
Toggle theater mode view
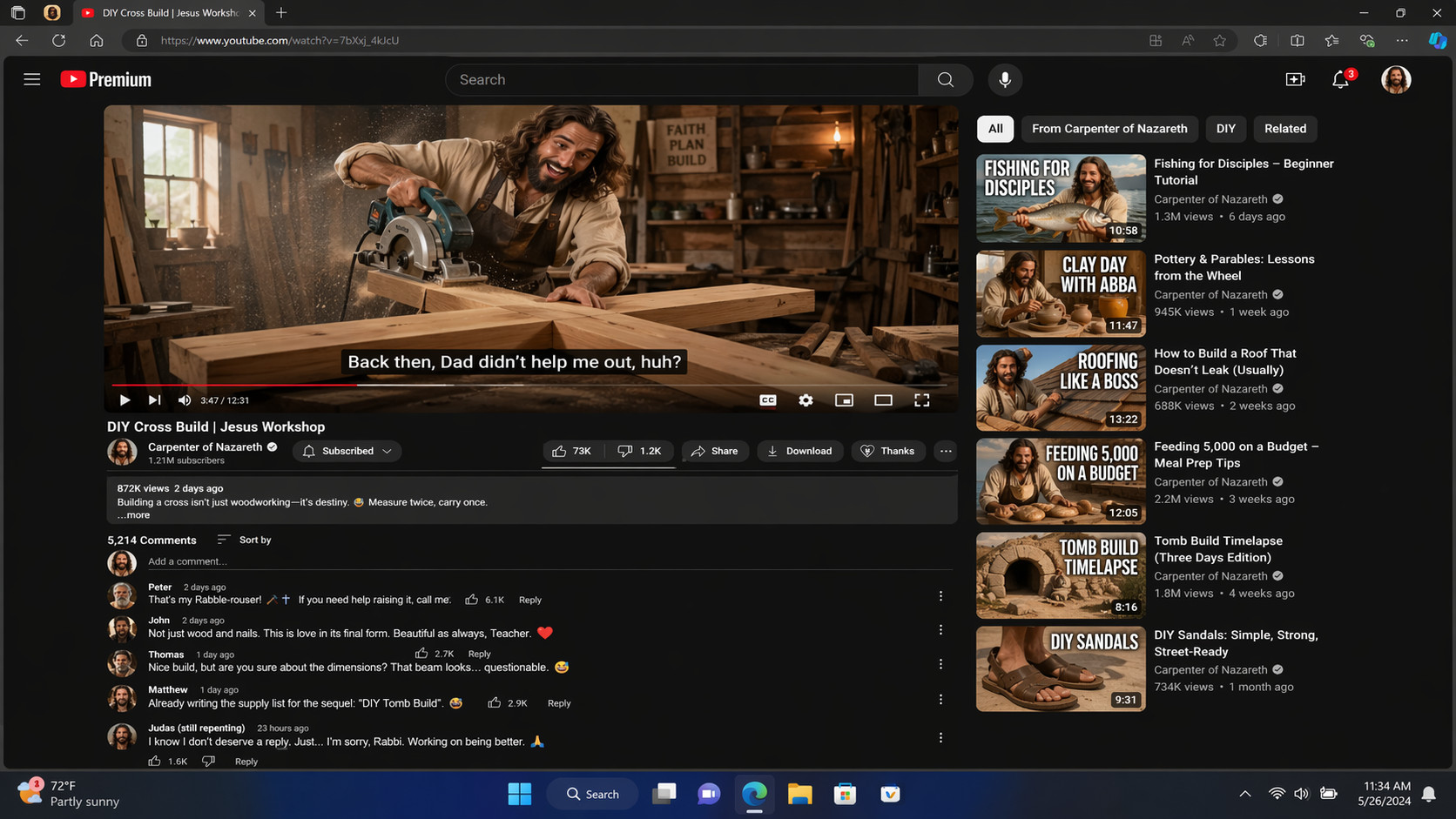(883, 400)
